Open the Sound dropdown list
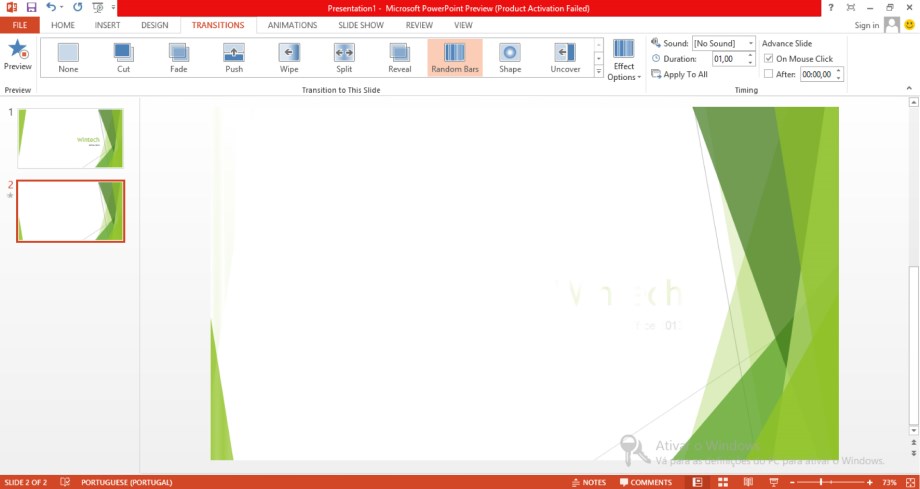 (750, 44)
